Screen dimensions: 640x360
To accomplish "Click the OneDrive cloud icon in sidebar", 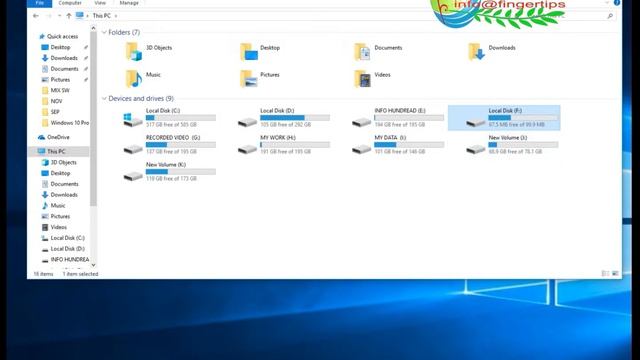I will tap(42, 137).
